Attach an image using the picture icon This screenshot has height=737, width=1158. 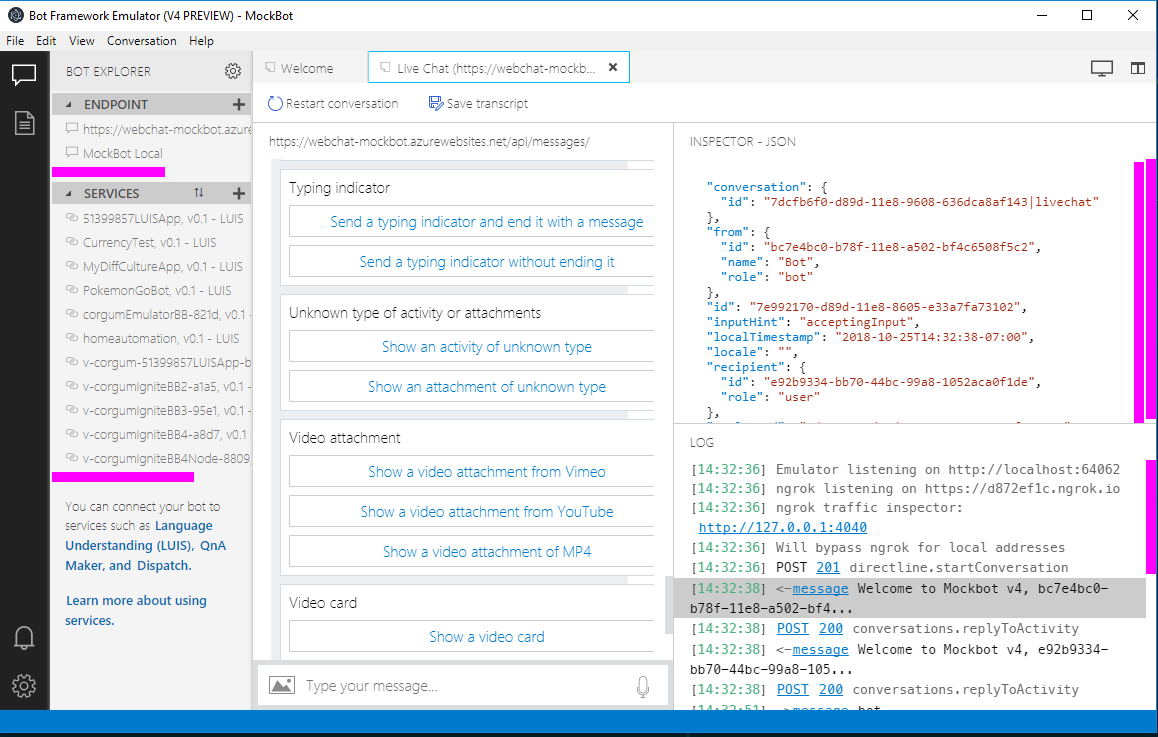[282, 684]
